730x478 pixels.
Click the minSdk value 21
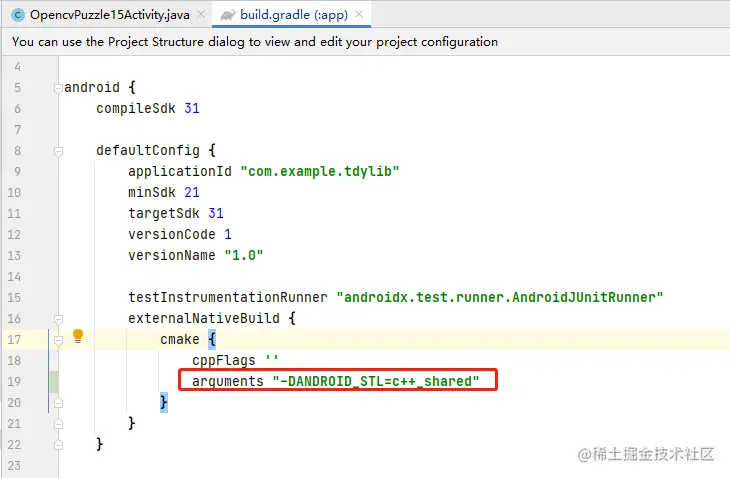coord(192,192)
